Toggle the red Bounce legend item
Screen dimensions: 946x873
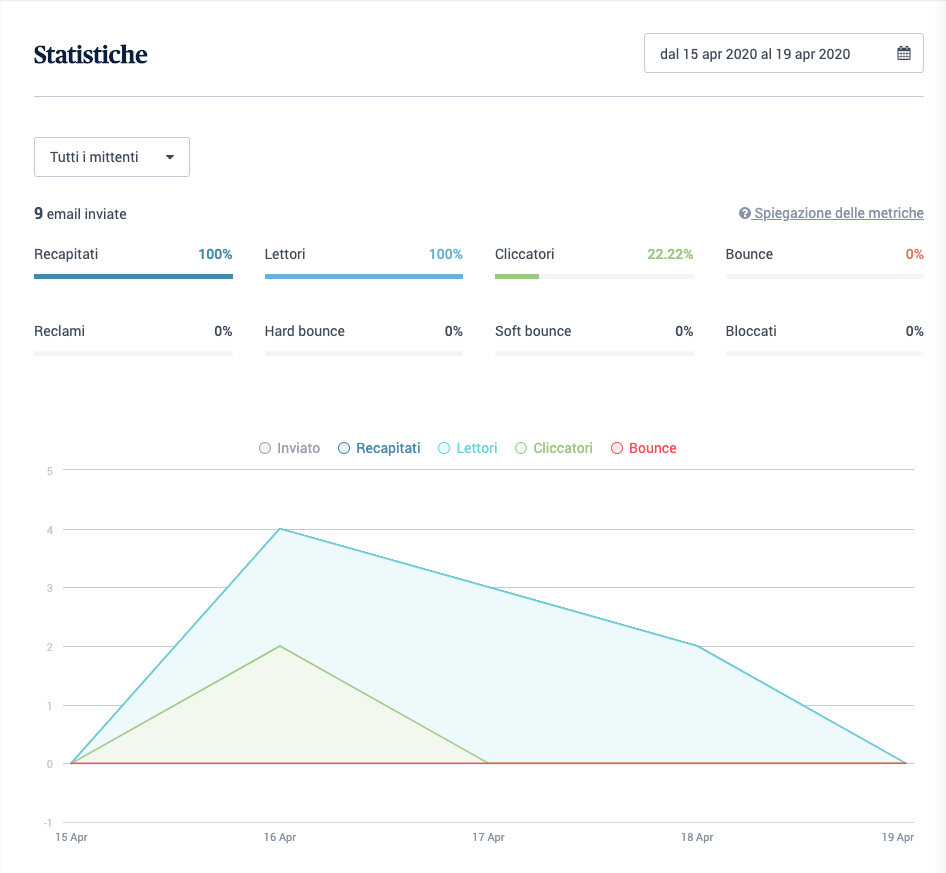[x=643, y=449]
